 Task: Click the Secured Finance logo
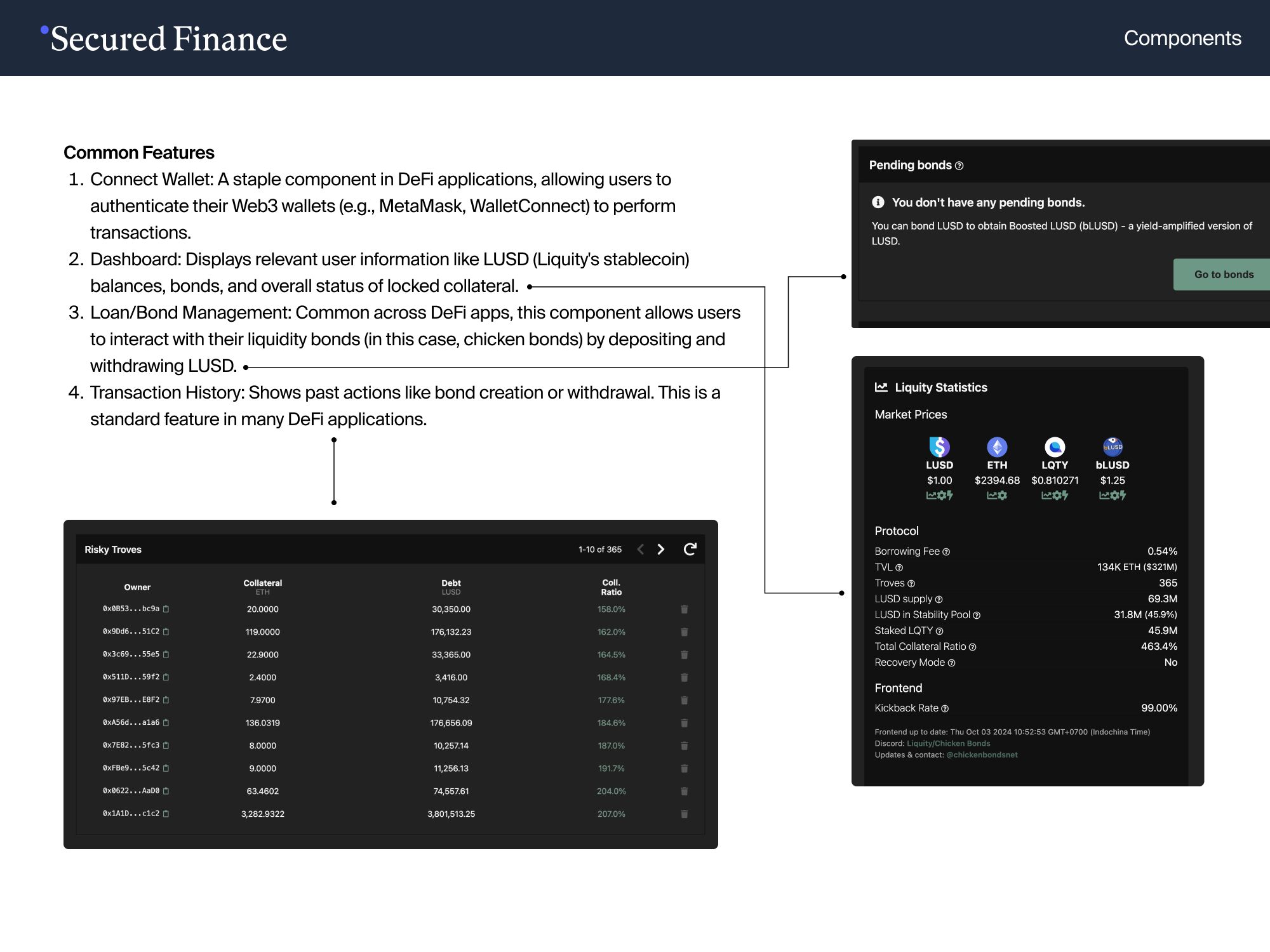(163, 39)
